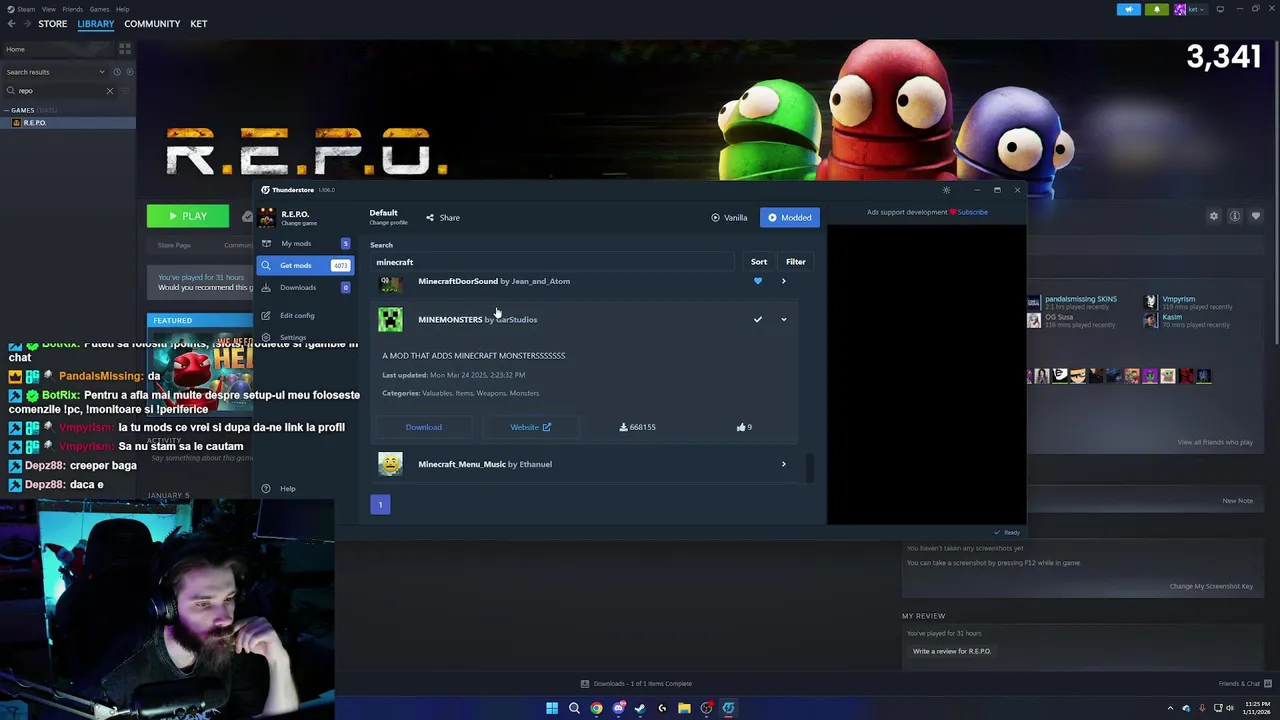Click the thumbs-up rating icon
The height and width of the screenshot is (720, 1280).
pos(741,427)
